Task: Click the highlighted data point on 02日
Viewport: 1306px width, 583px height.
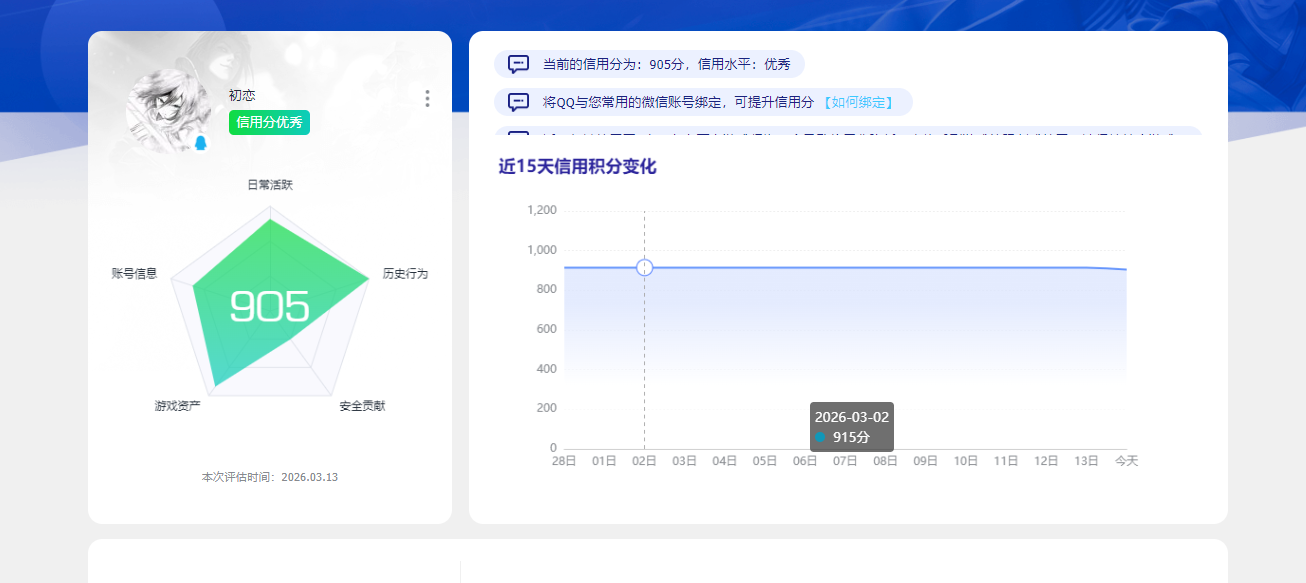Action: tap(644, 267)
